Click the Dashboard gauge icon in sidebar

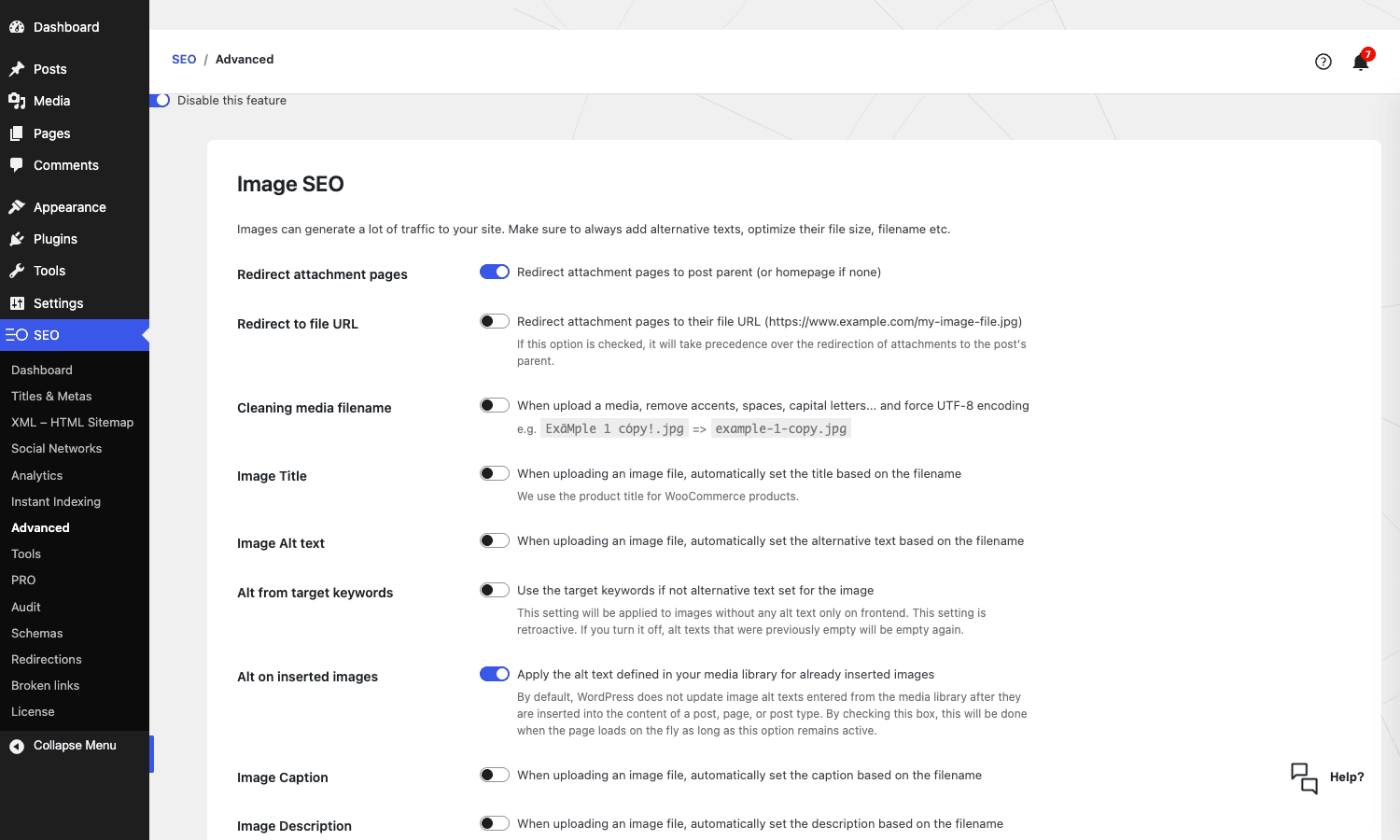17,27
